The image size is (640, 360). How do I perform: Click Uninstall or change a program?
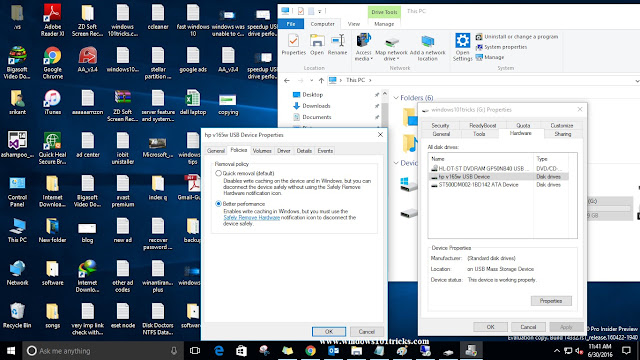tap(517, 37)
